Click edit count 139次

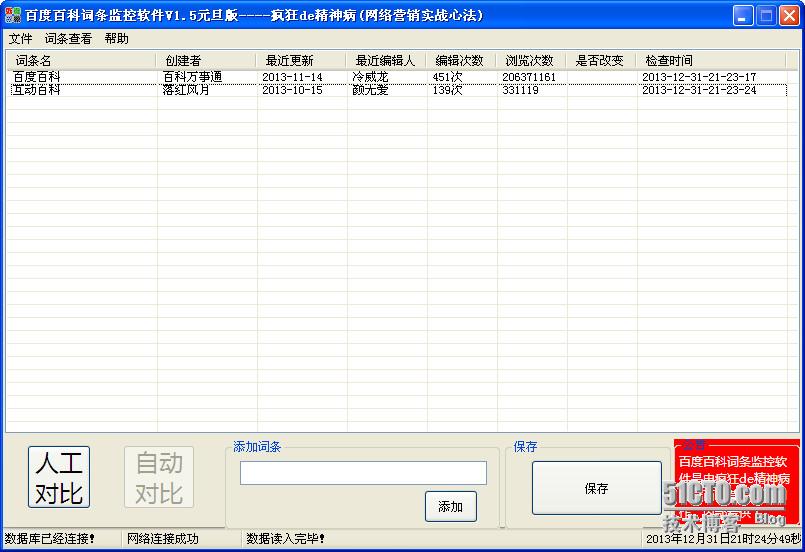pyautogui.click(x=447, y=90)
